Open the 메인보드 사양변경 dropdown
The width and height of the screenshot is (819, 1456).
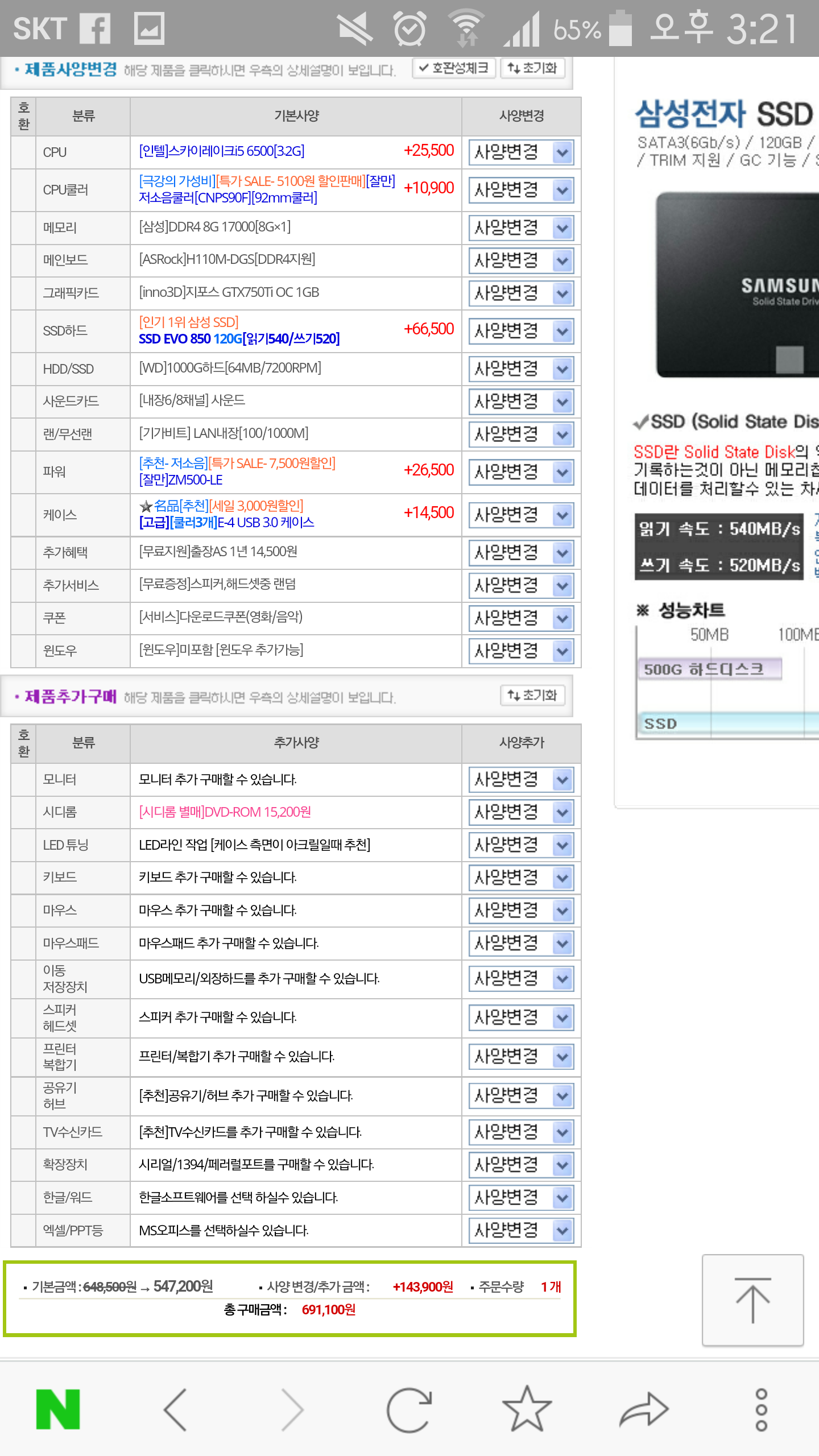coord(521,260)
